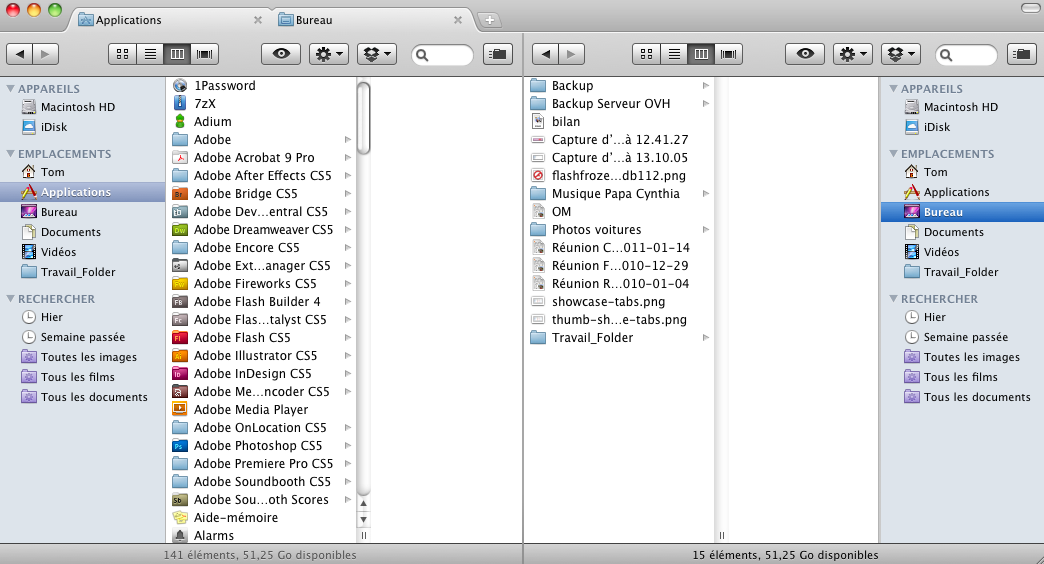Image resolution: width=1044 pixels, height=564 pixels.
Task: Select Adobe Flash CS5 icon
Action: 180,337
